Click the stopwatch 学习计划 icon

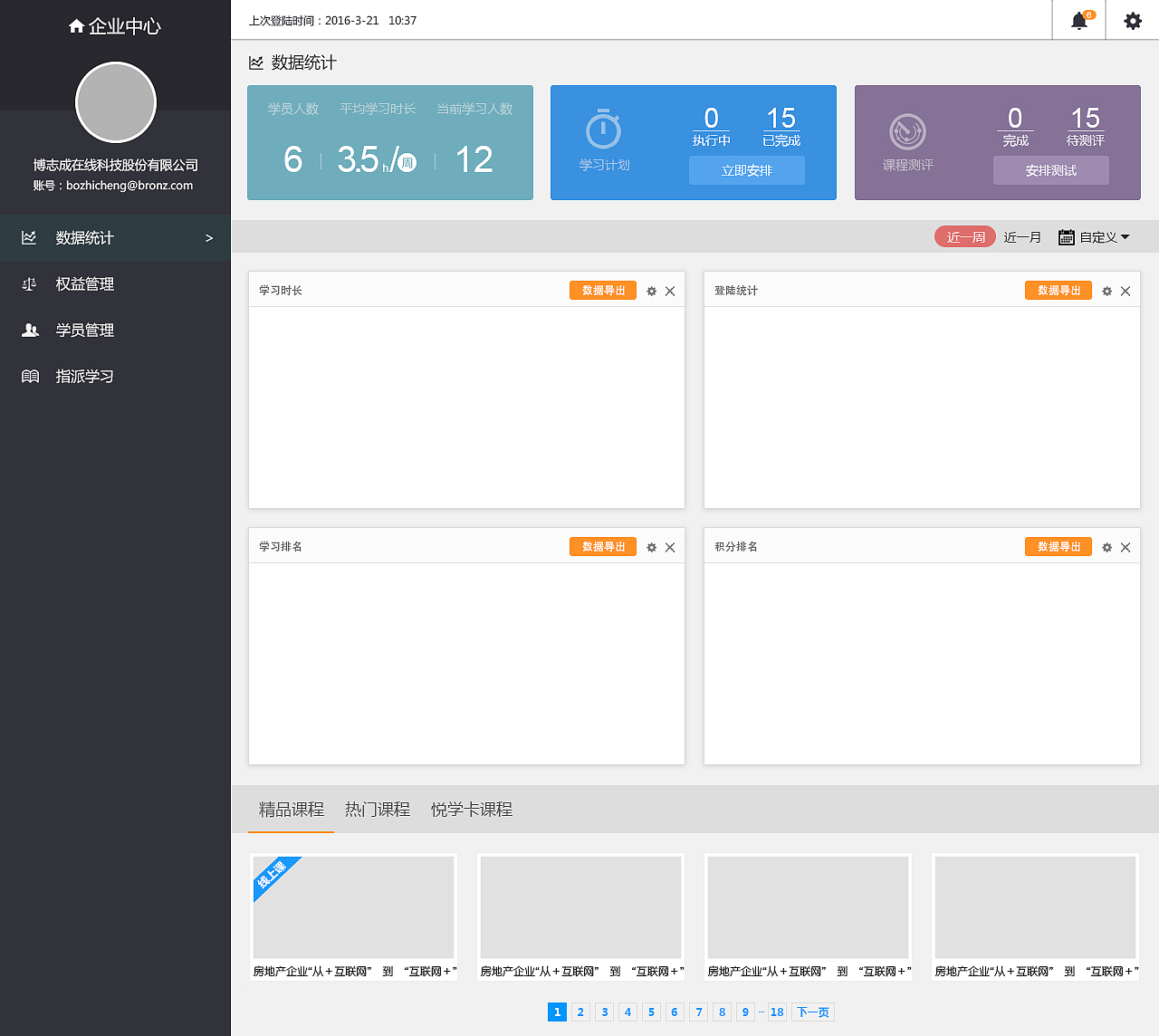click(603, 129)
